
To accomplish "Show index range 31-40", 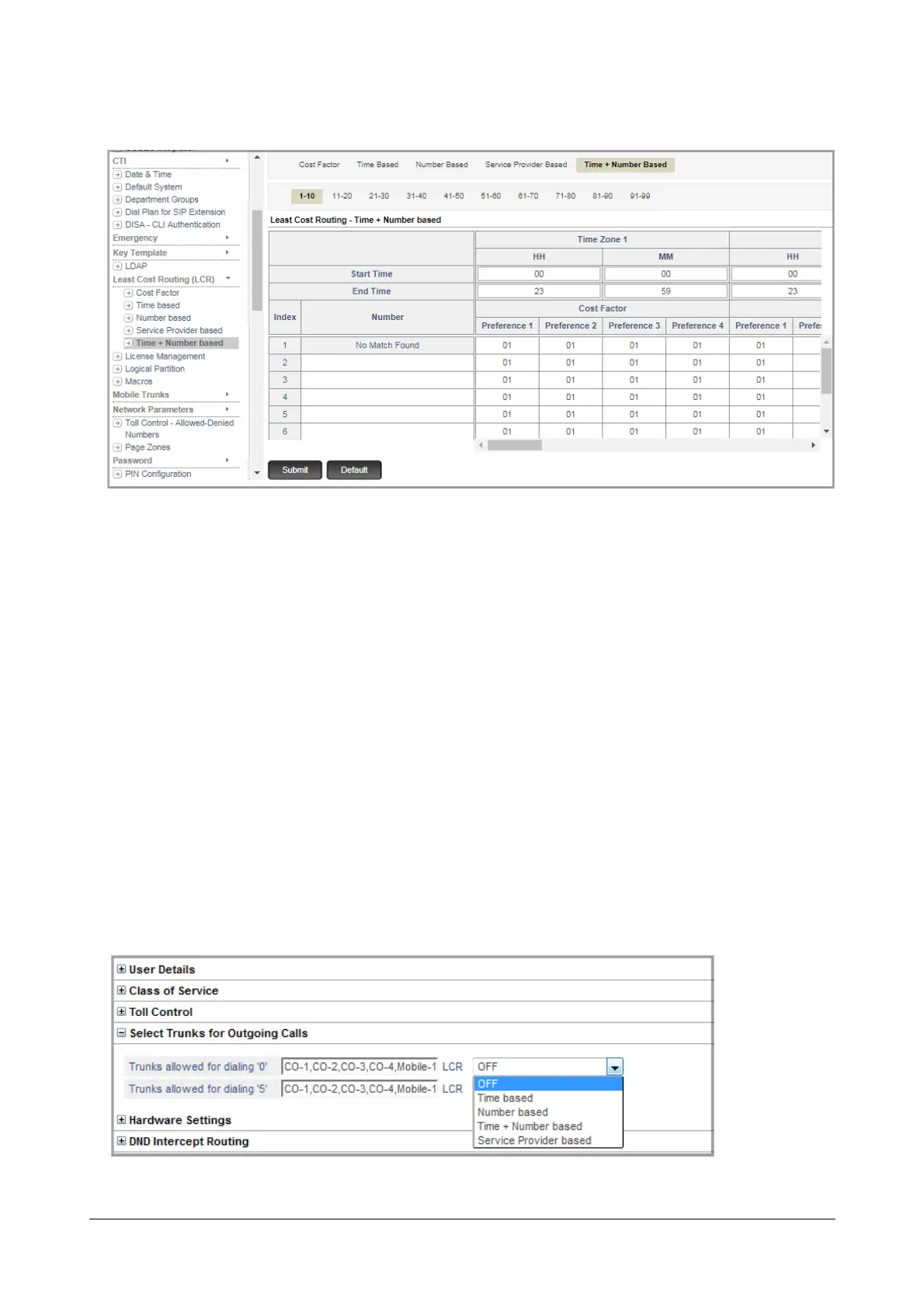I will point(416,196).
